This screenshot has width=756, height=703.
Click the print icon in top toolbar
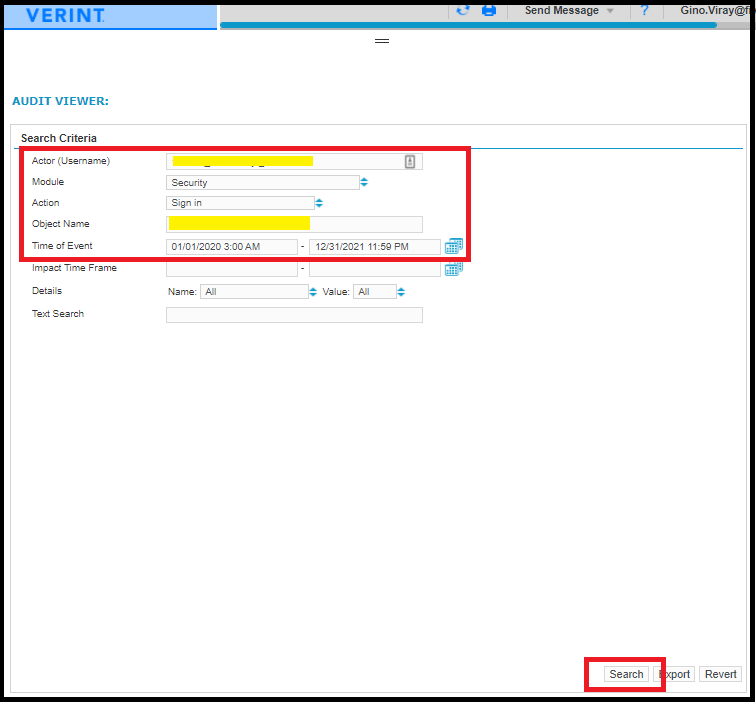[x=489, y=10]
